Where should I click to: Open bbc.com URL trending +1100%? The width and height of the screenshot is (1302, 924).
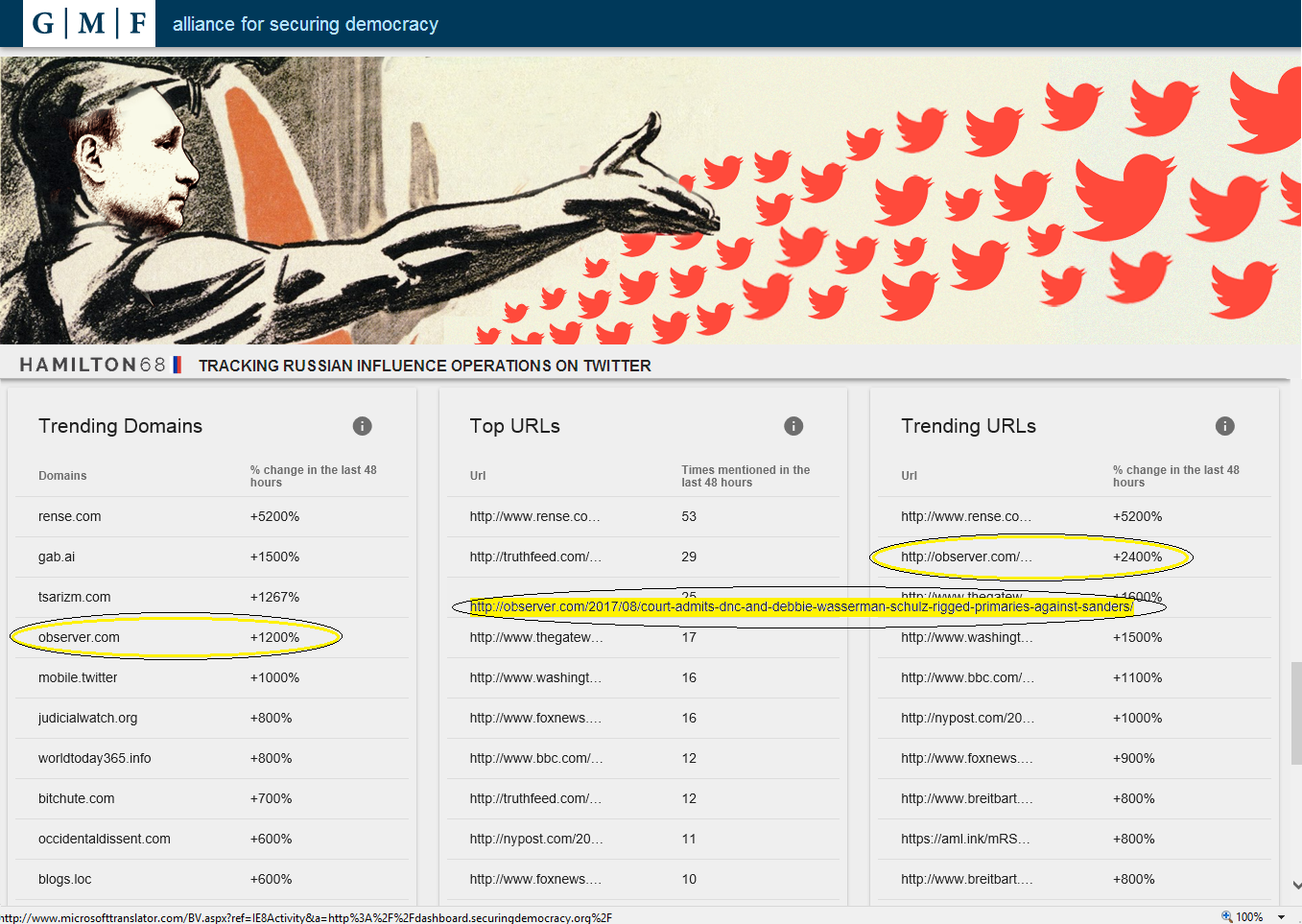[967, 677]
